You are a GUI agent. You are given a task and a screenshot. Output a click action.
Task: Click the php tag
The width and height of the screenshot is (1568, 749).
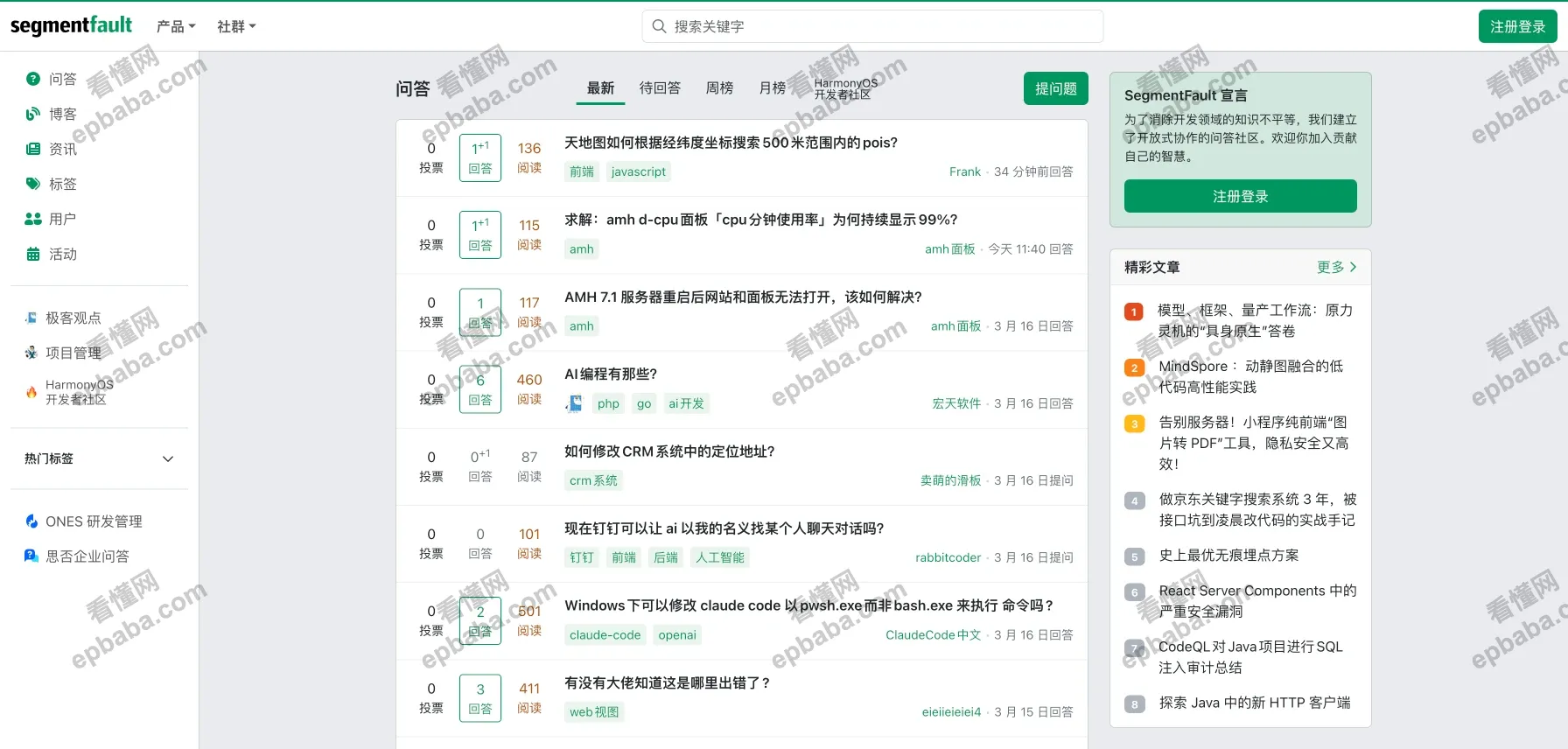click(x=608, y=403)
